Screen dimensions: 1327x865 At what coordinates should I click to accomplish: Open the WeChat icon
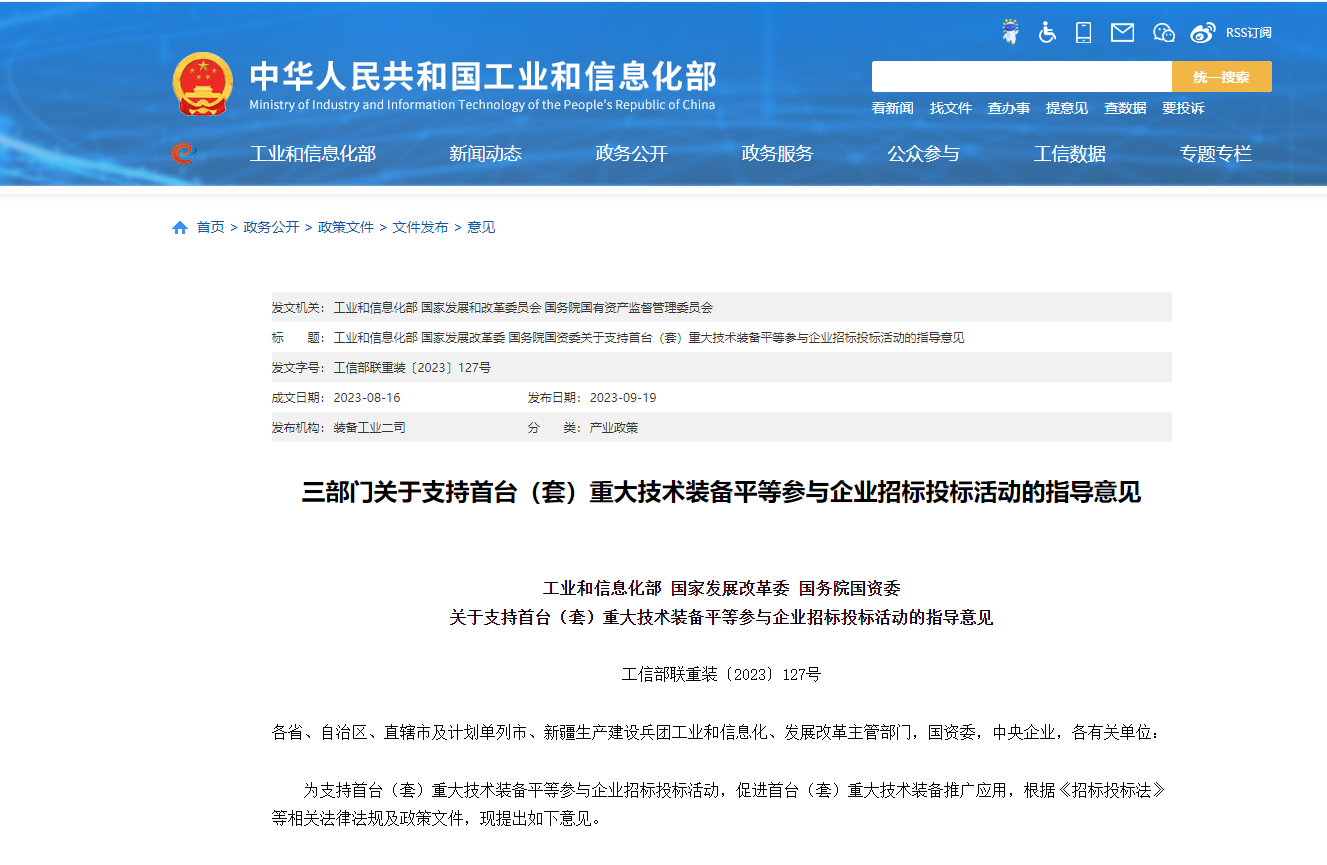pyautogui.click(x=1163, y=32)
